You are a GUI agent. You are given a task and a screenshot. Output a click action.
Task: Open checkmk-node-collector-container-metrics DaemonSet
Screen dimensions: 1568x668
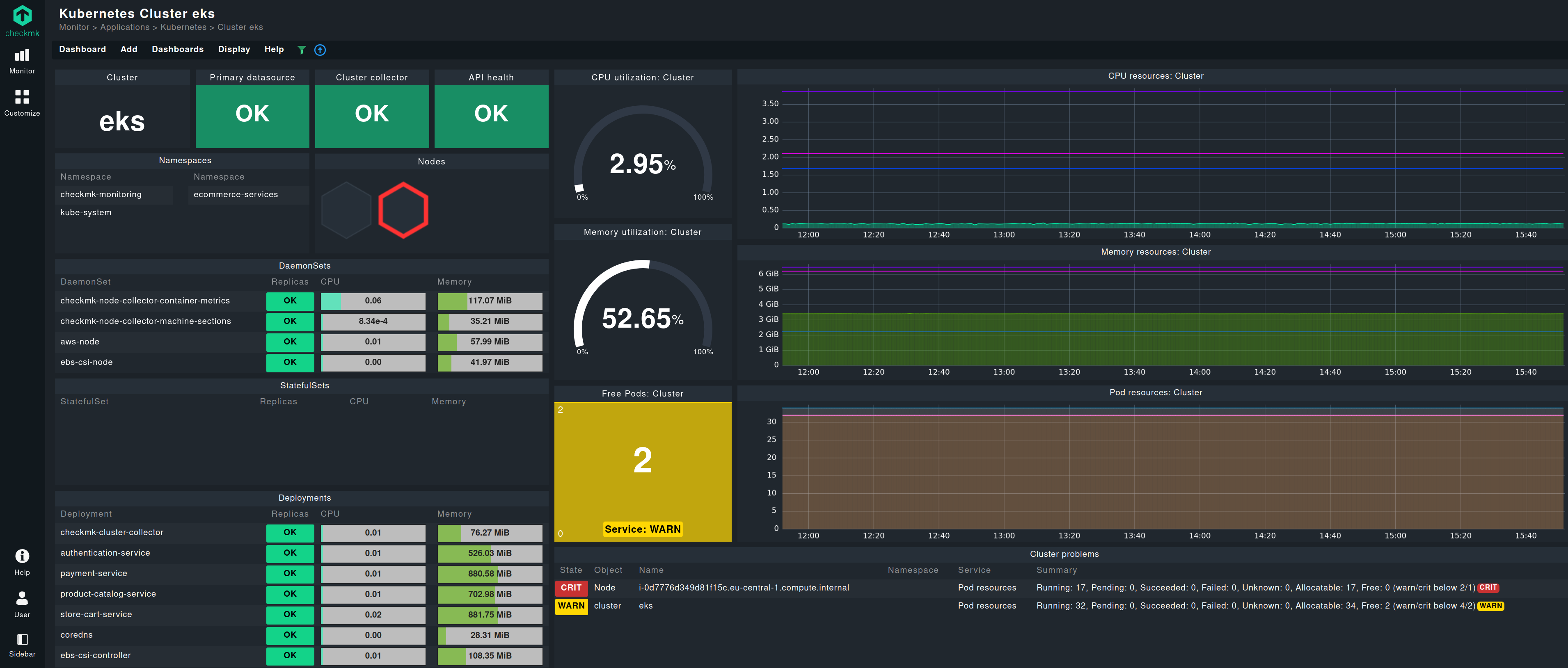click(145, 301)
